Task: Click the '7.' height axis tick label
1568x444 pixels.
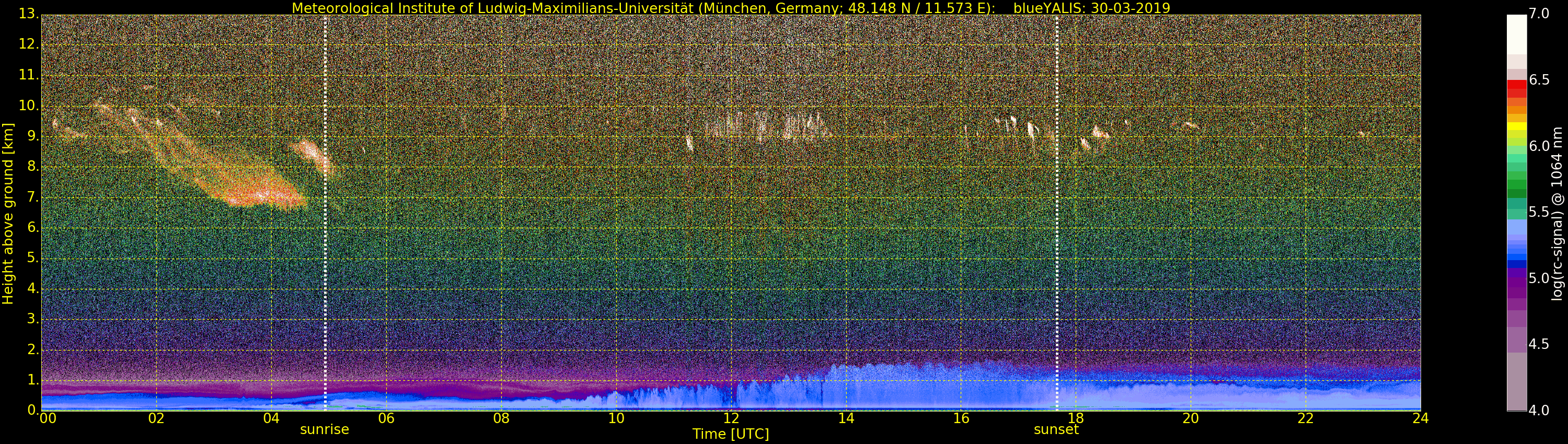Action: [x=33, y=196]
